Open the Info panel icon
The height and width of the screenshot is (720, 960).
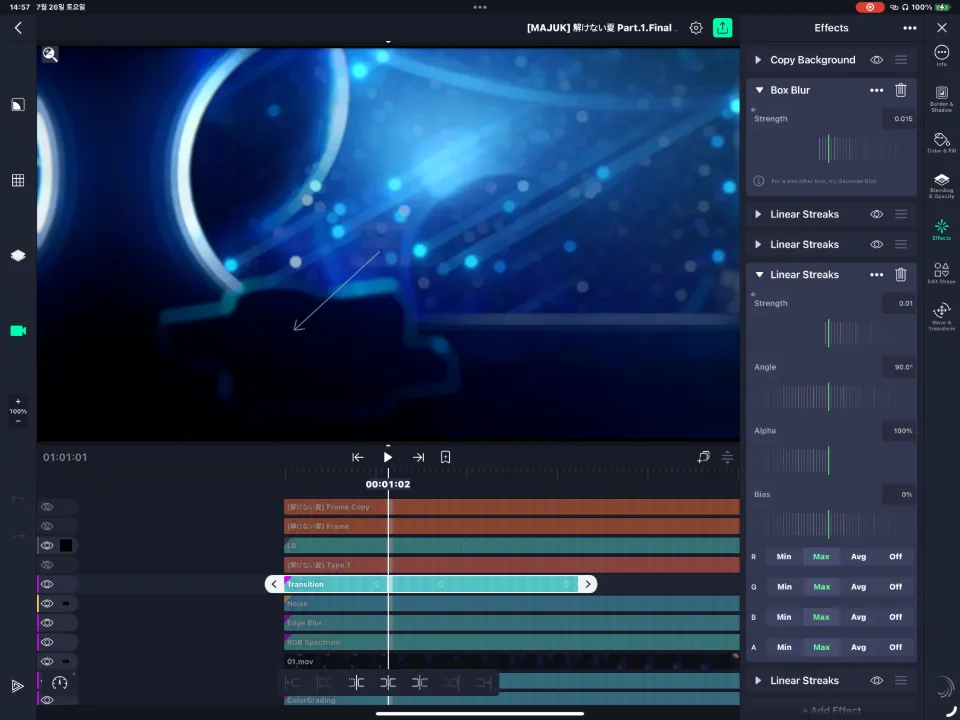coord(942,55)
